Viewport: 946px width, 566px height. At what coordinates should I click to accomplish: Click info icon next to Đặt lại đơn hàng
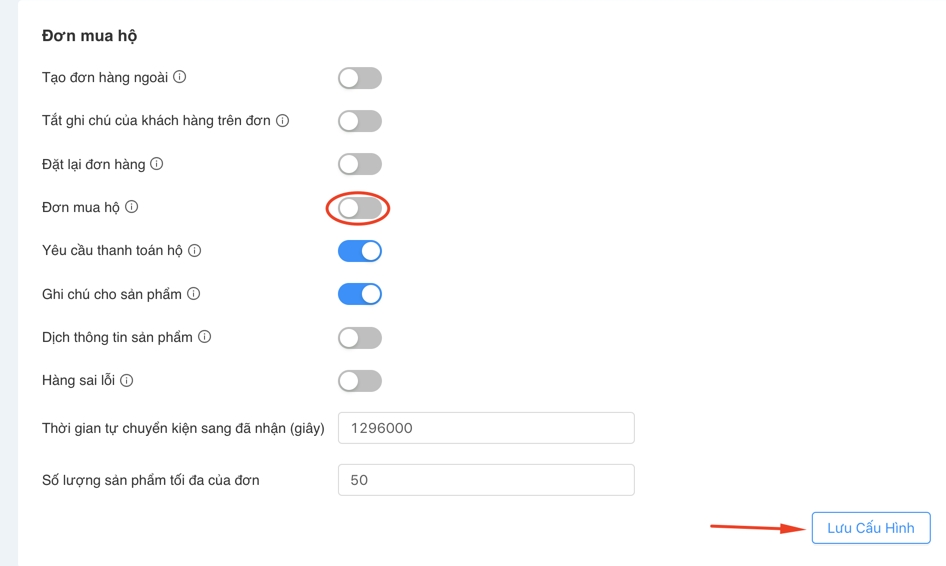point(157,164)
